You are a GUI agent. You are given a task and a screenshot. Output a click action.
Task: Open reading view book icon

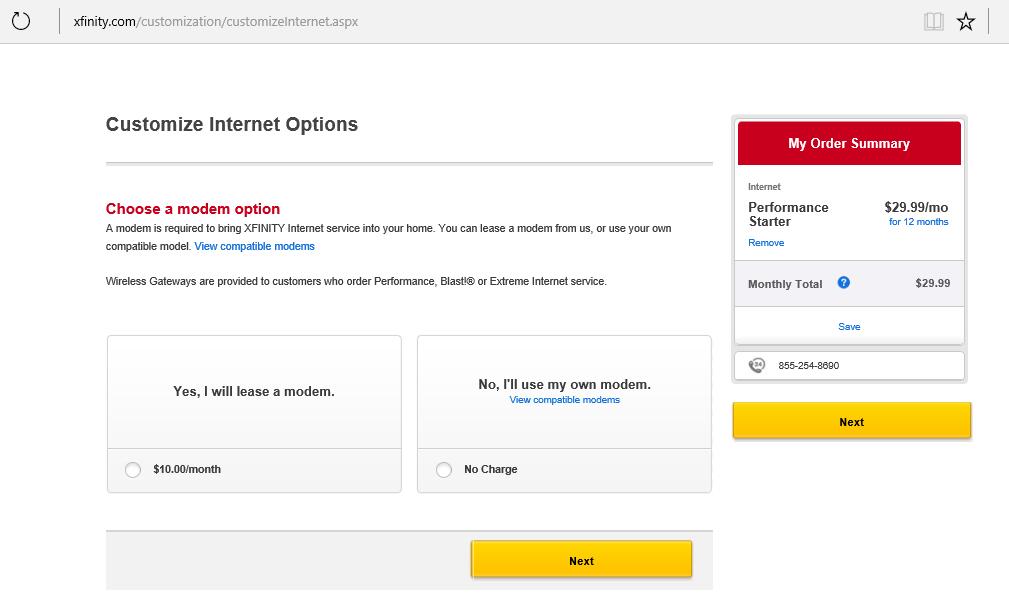934,21
